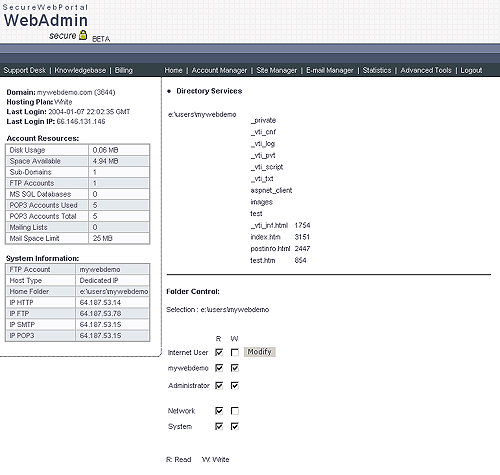The width and height of the screenshot is (500, 475).
Task: Open the Knowledgebase menu item
Action: click(x=80, y=70)
